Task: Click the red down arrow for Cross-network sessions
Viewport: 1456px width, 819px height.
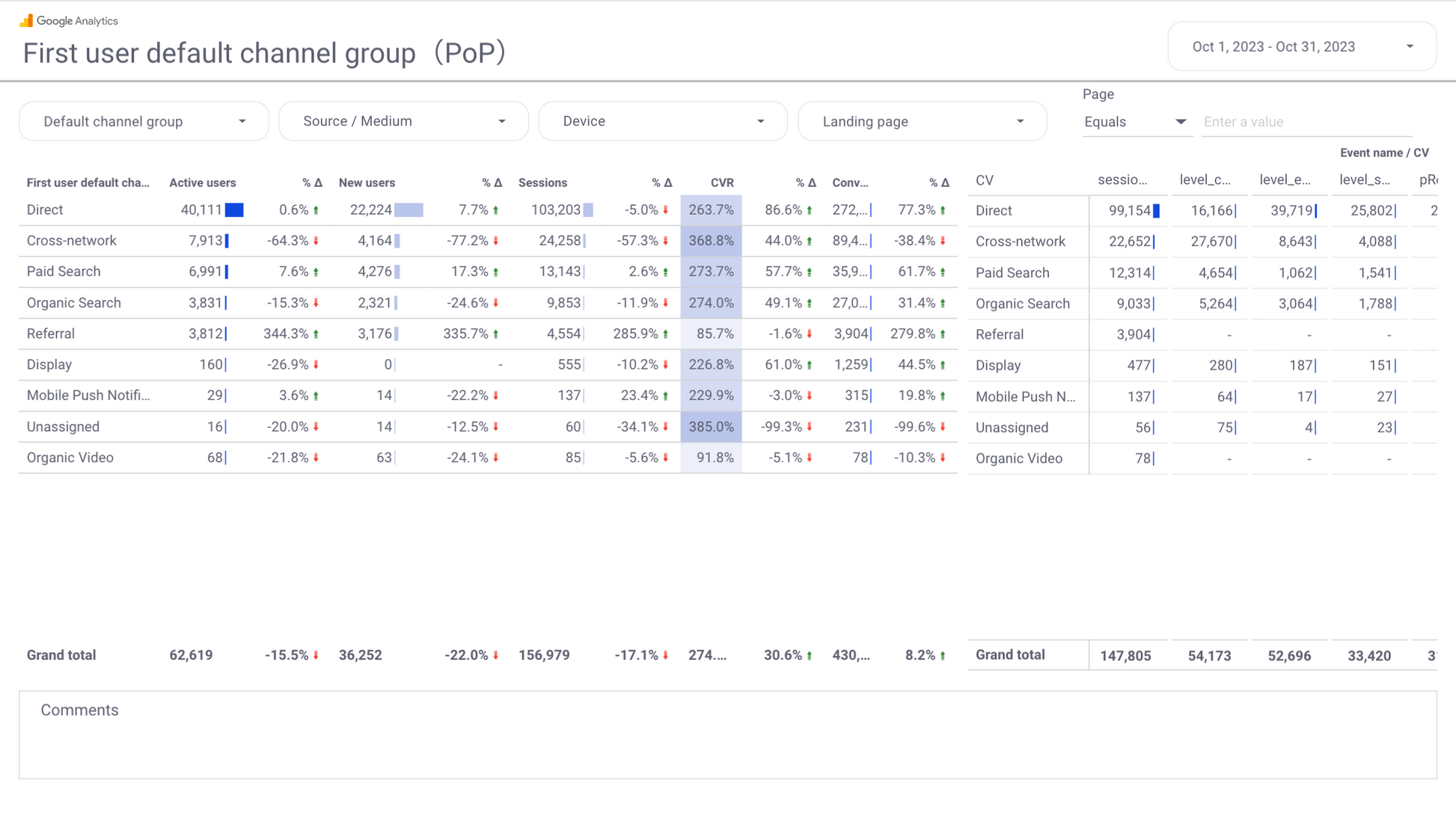Action: 665,241
